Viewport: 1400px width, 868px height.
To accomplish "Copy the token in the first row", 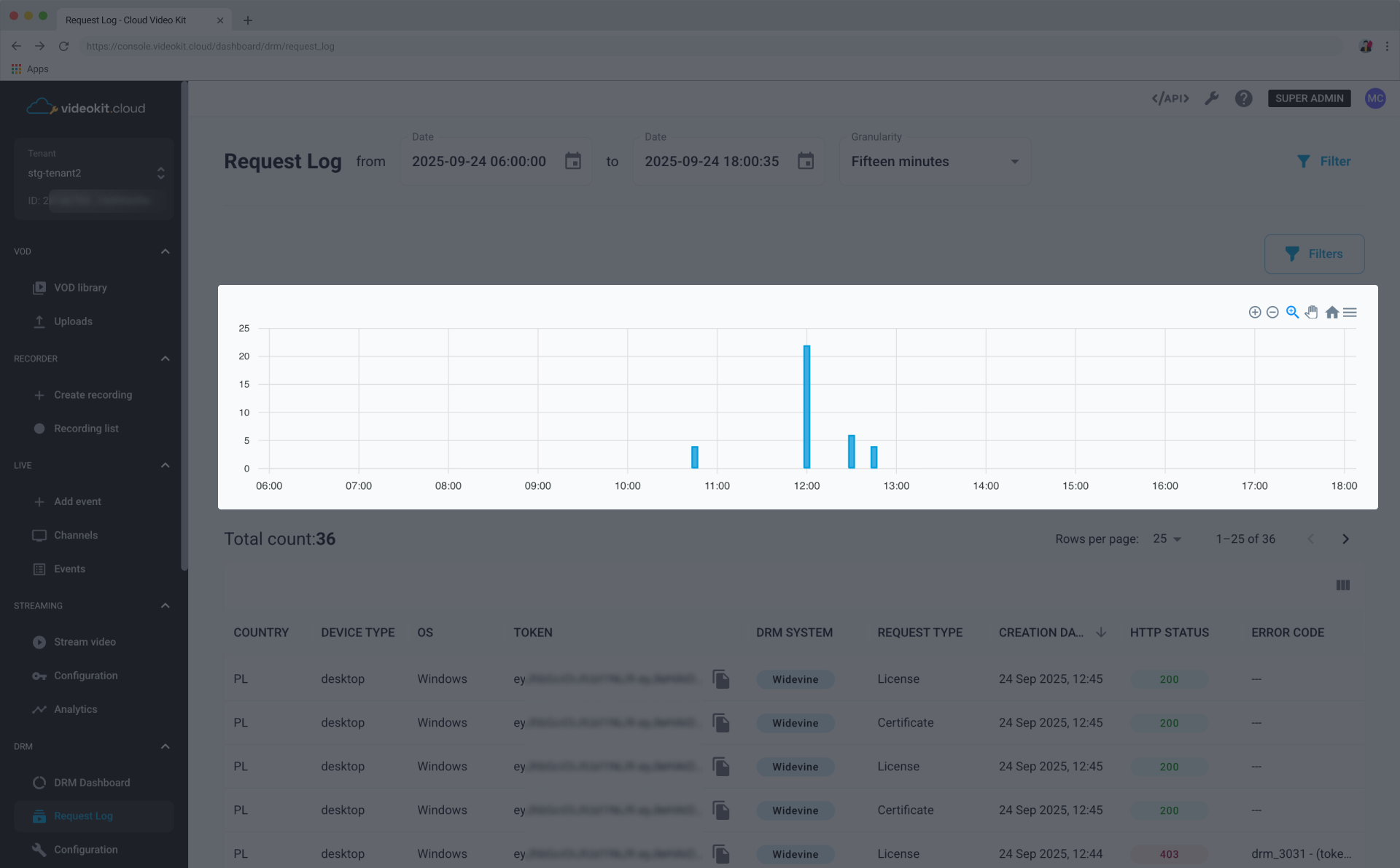I will coord(721,679).
